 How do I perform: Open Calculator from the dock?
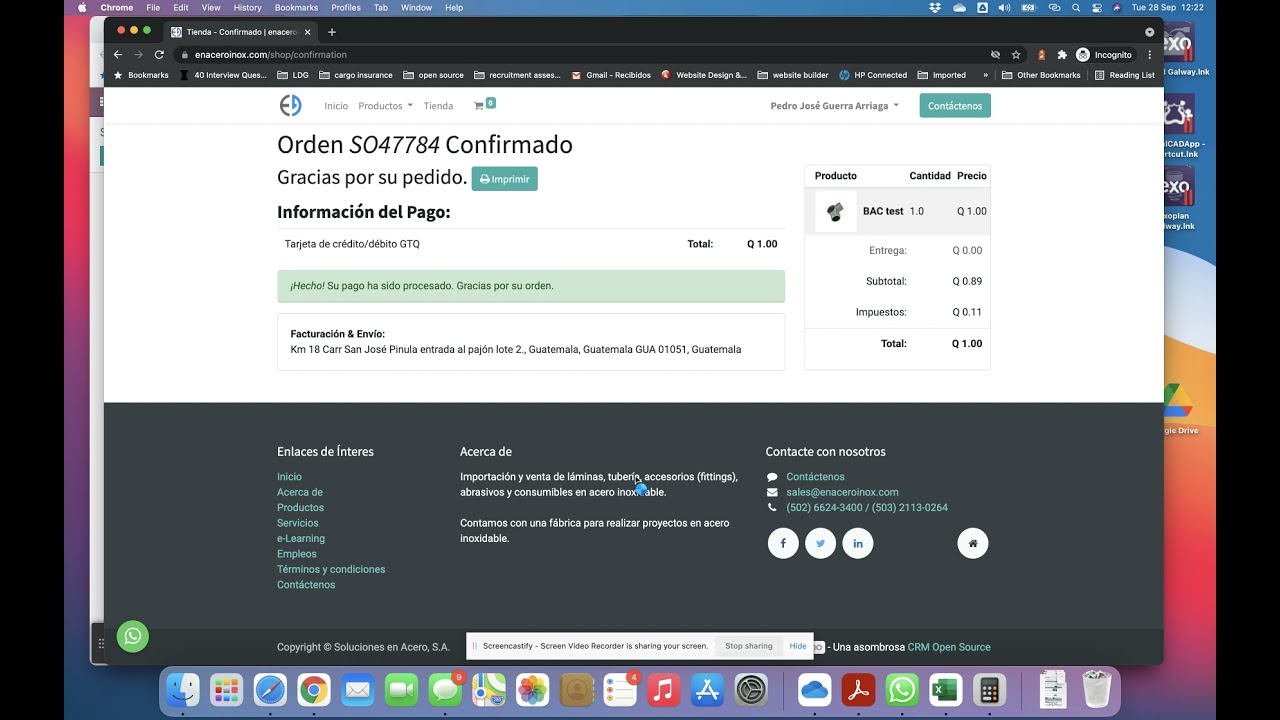(x=989, y=690)
